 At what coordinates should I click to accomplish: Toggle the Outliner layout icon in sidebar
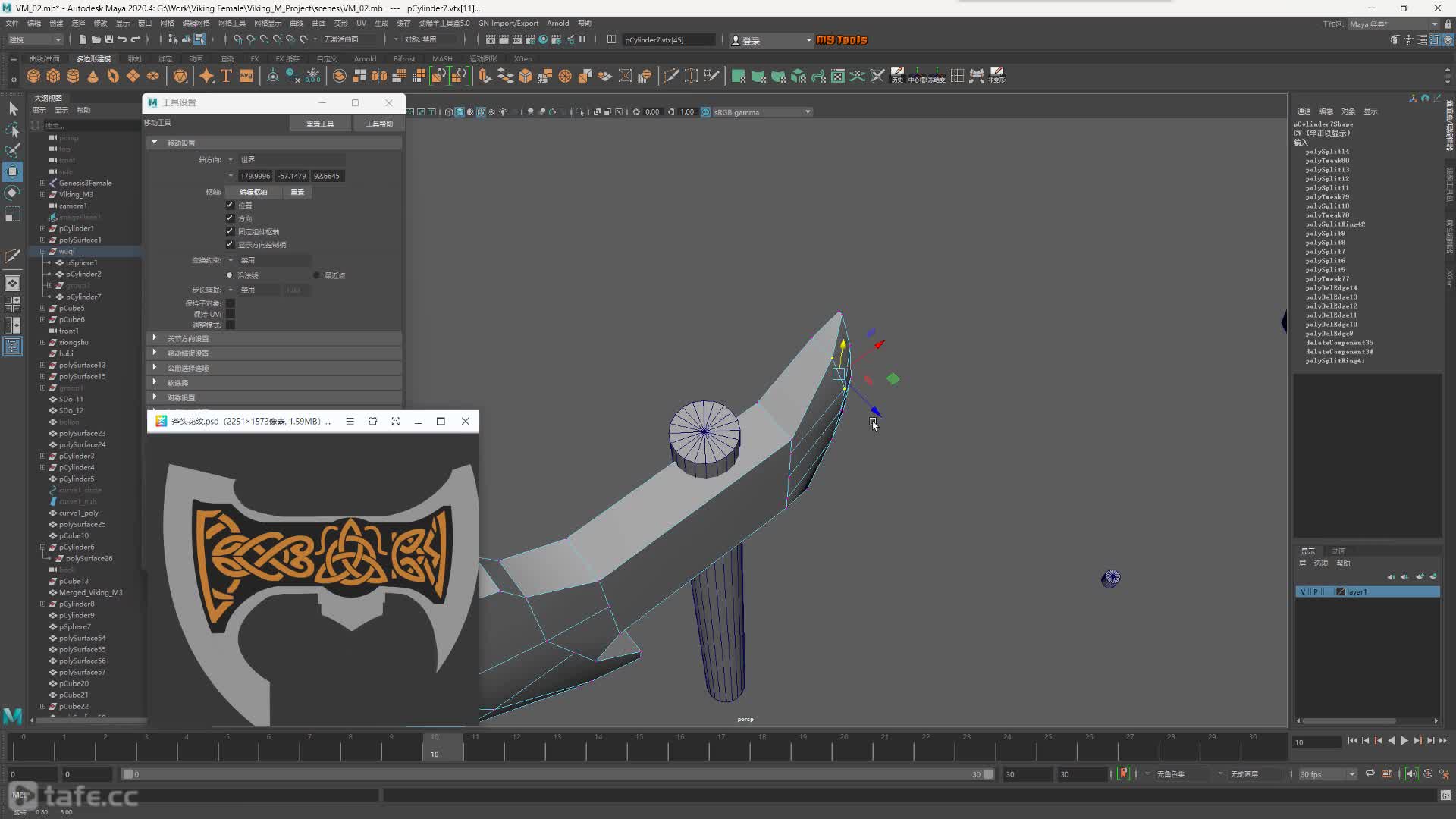(x=13, y=347)
